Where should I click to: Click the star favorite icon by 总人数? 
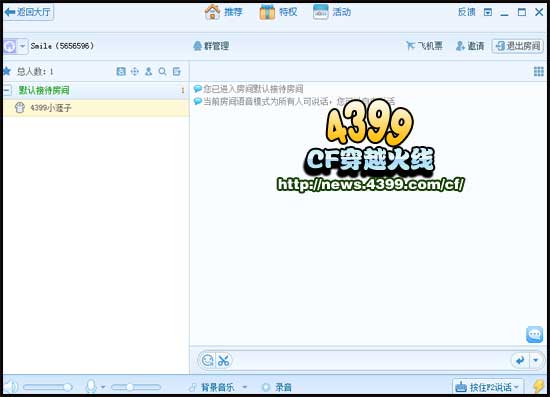(7, 72)
